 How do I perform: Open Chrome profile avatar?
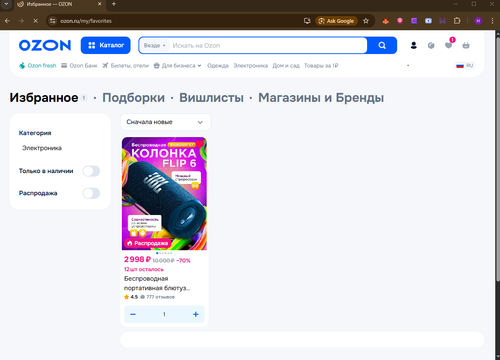[x=478, y=21]
